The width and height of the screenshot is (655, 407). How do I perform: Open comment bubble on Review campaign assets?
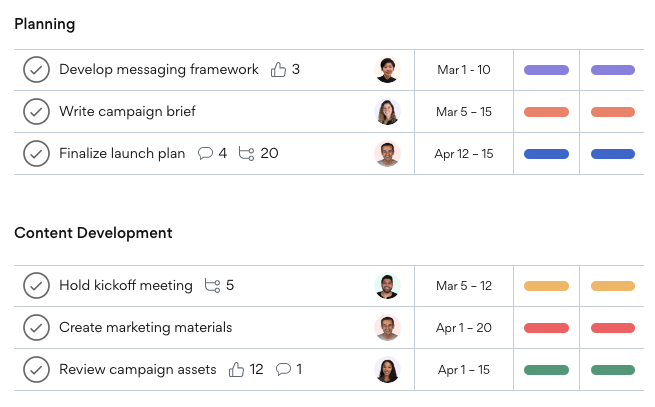[x=283, y=369]
